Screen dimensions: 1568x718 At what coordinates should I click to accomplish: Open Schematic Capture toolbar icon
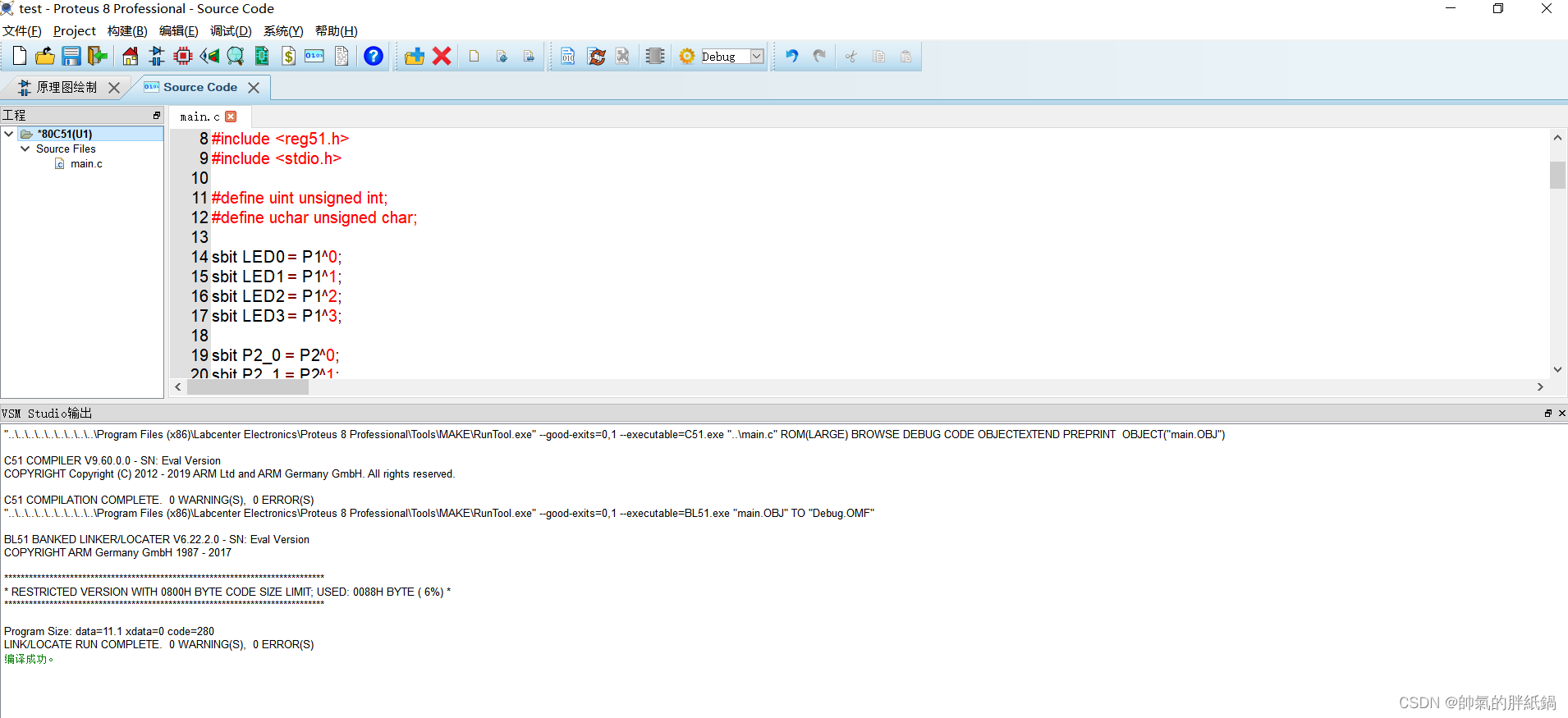(x=157, y=56)
